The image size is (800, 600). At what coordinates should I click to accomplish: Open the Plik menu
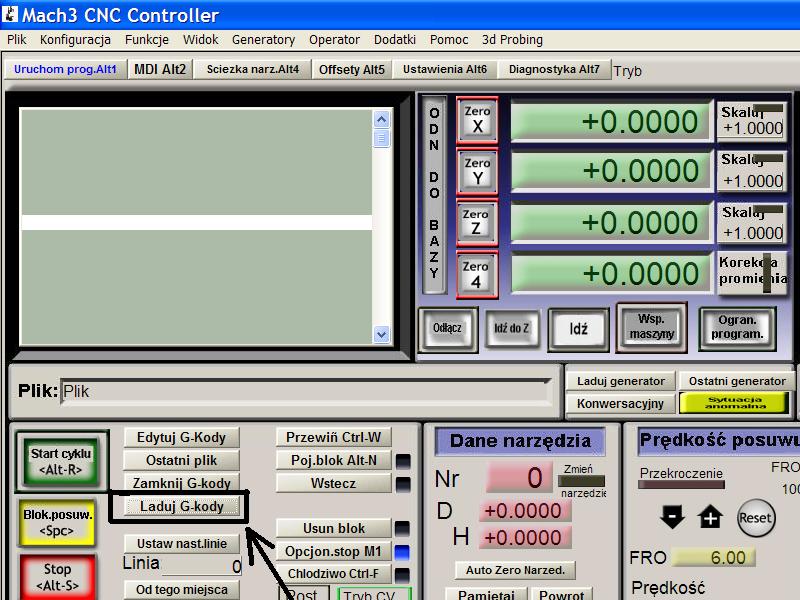16,39
